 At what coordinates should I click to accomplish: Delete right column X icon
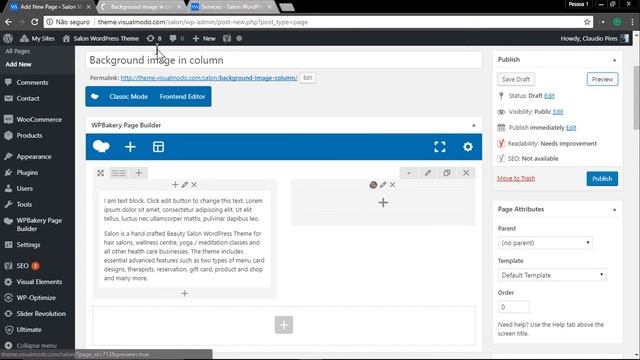392,184
